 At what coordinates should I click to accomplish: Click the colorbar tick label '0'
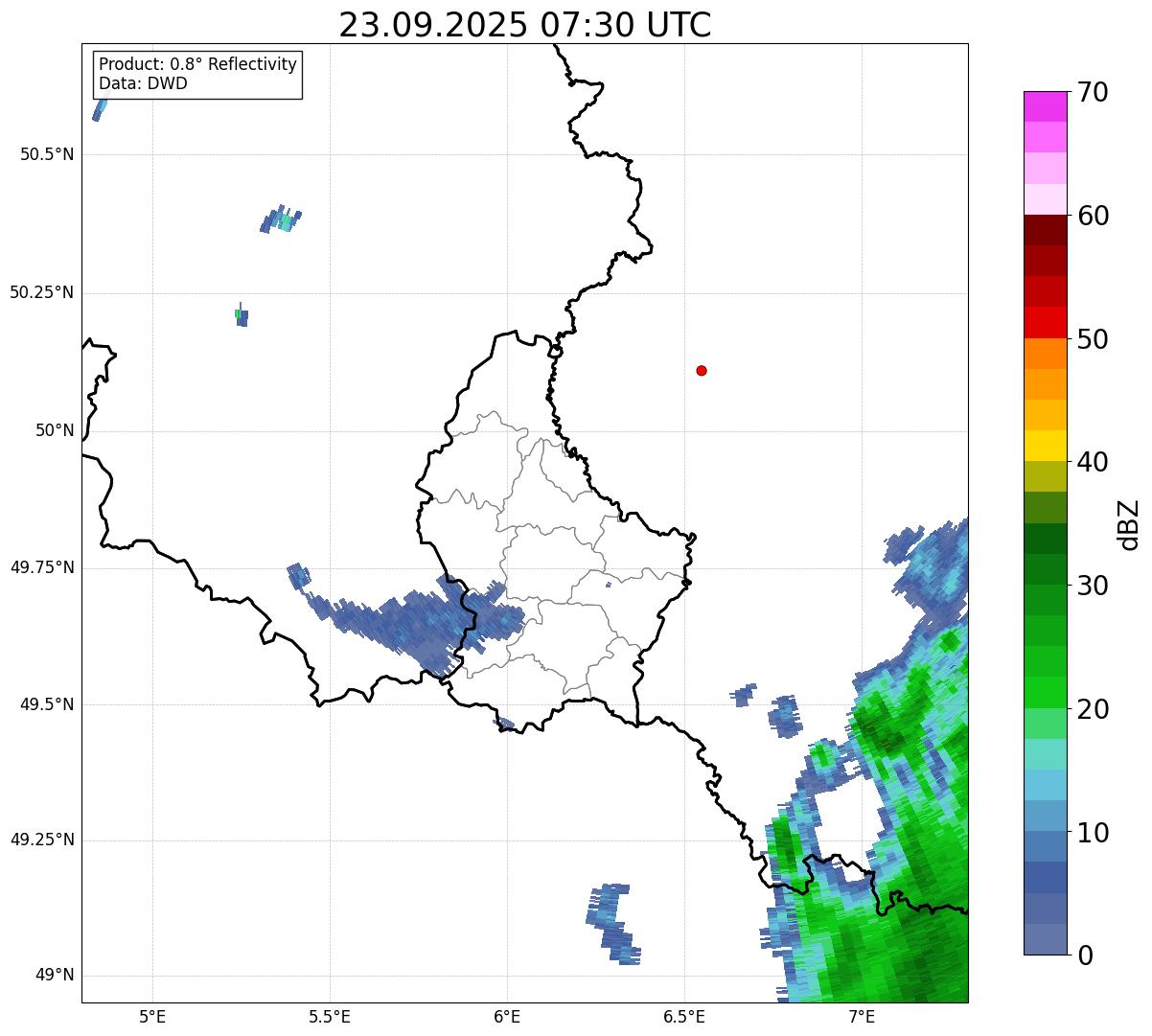pyautogui.click(x=1085, y=955)
